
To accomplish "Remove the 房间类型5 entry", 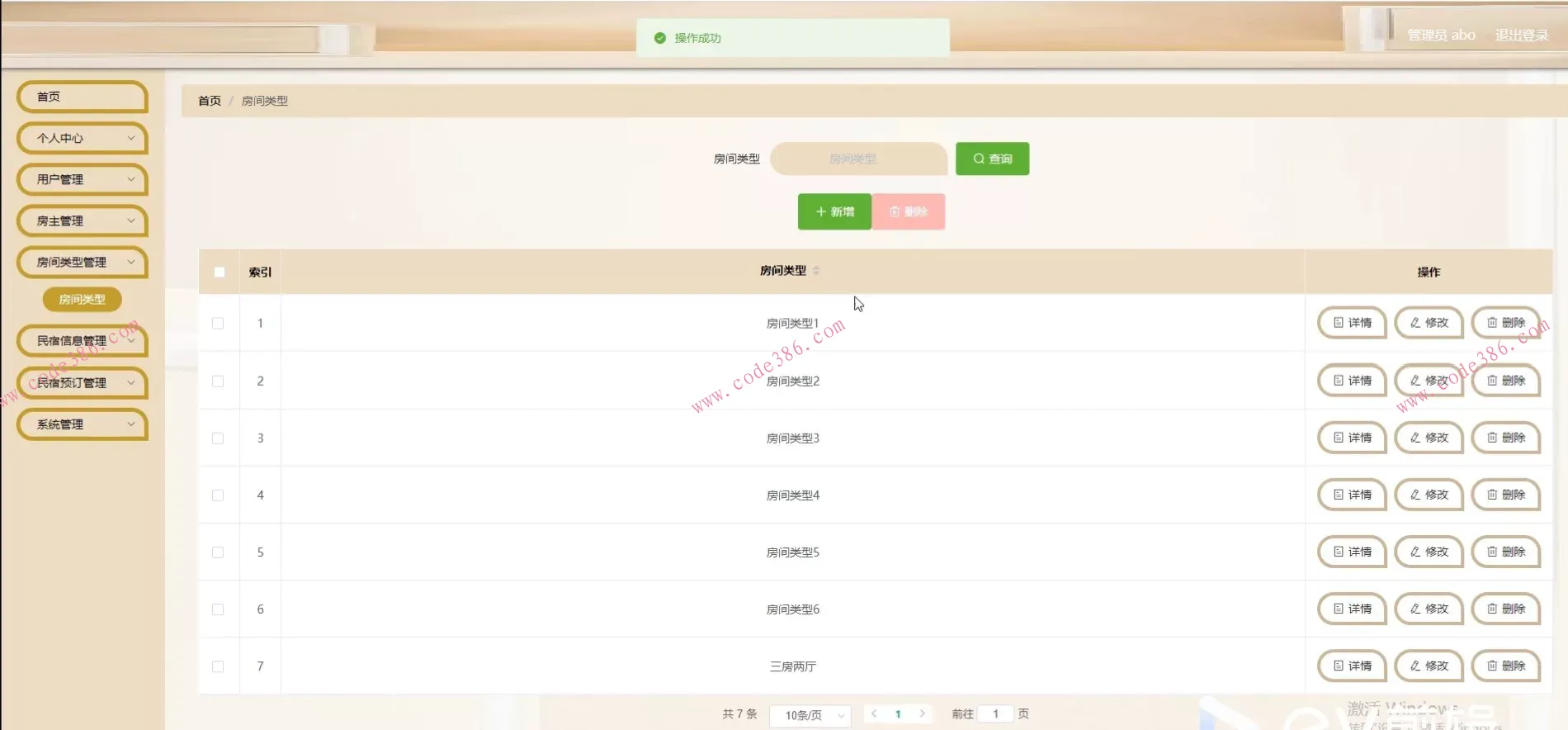I will pyautogui.click(x=1506, y=552).
